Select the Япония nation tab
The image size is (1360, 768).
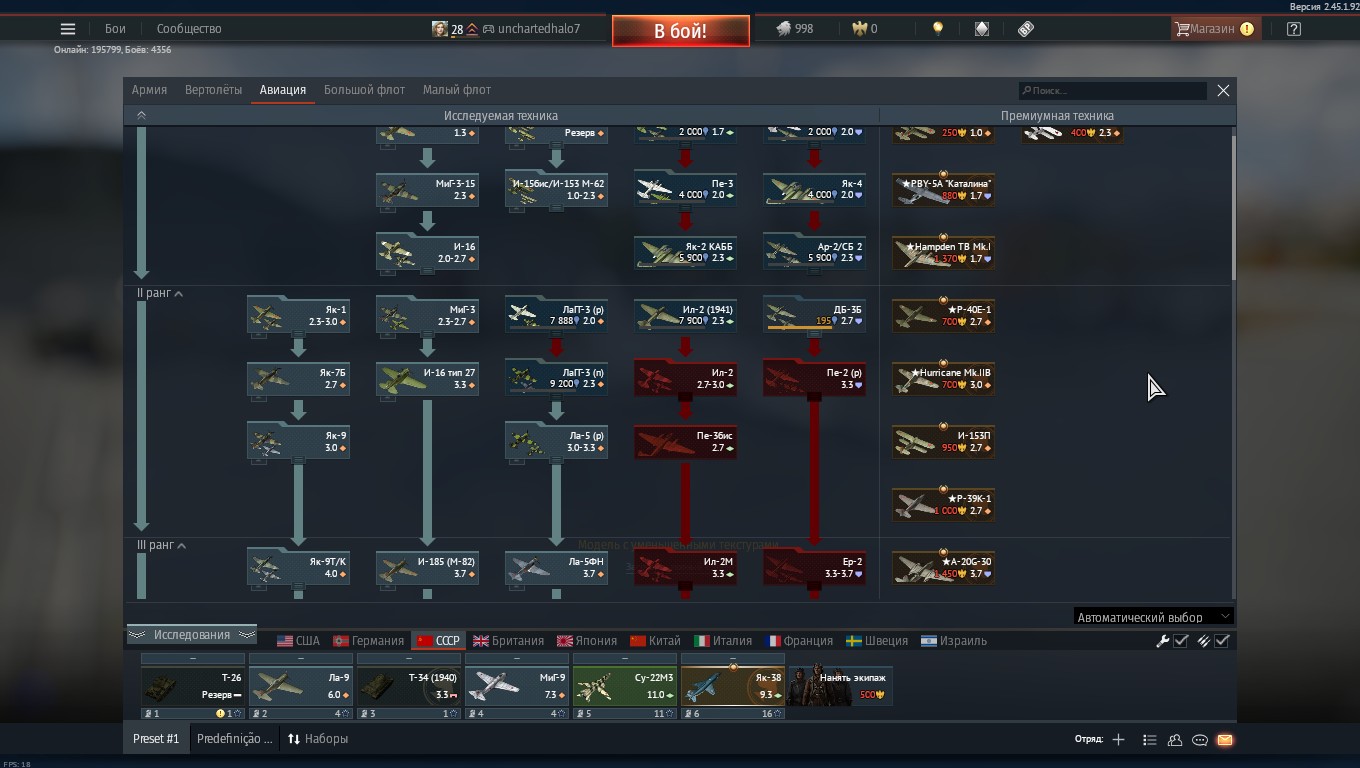[587, 641]
